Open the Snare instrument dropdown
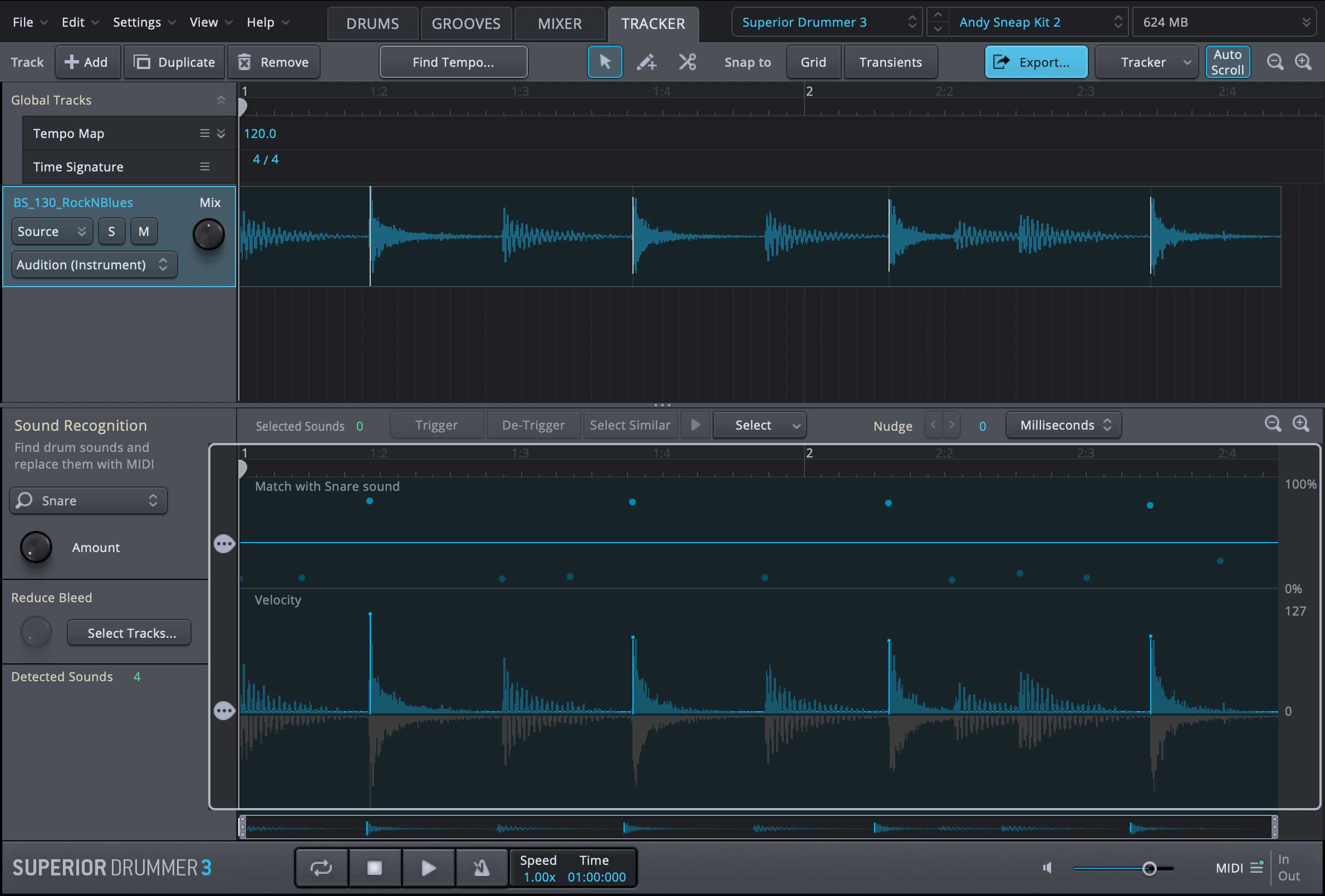Viewport: 1325px width, 896px height. coord(89,500)
